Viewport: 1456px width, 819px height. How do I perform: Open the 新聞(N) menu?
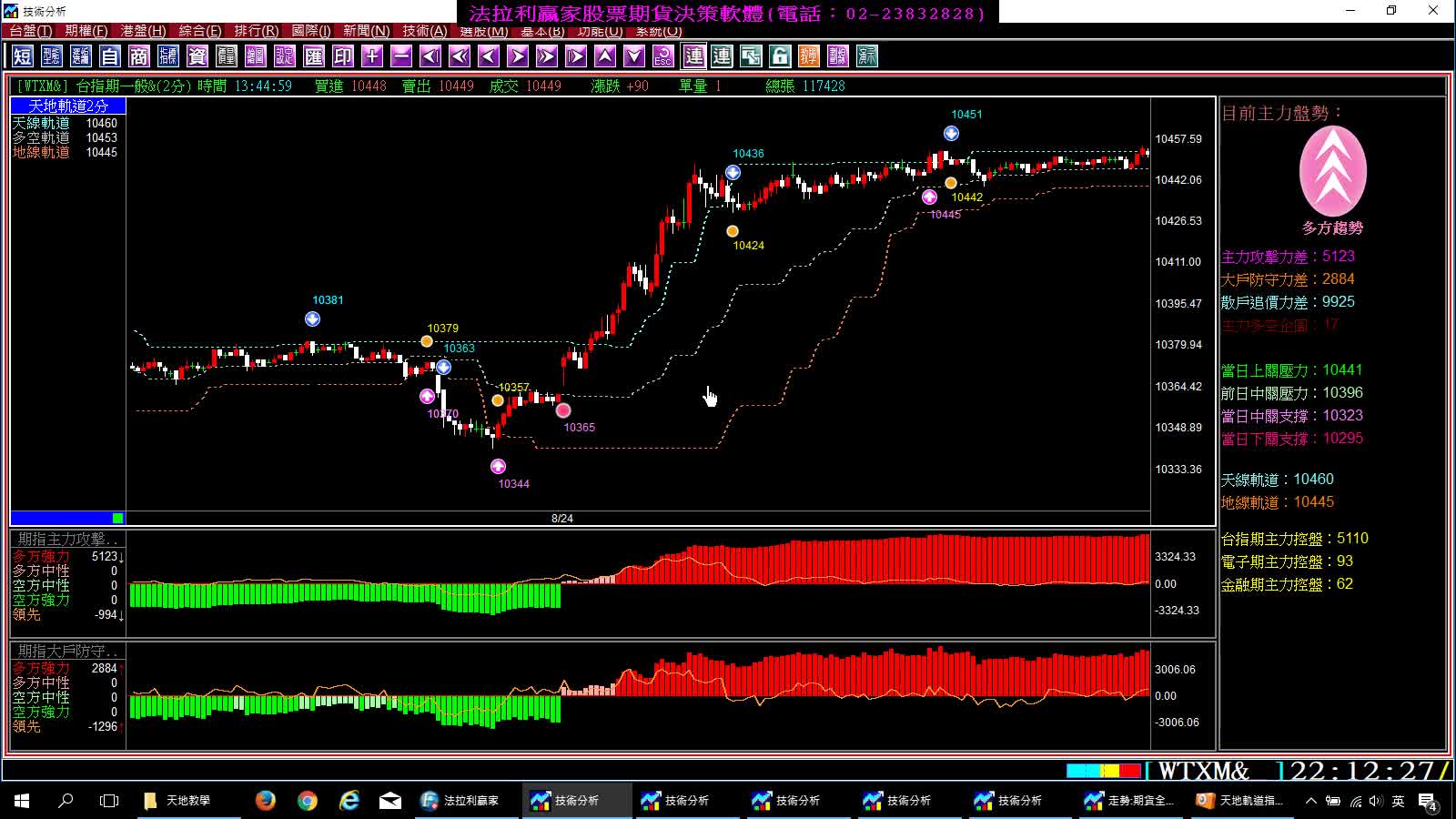[x=366, y=31]
